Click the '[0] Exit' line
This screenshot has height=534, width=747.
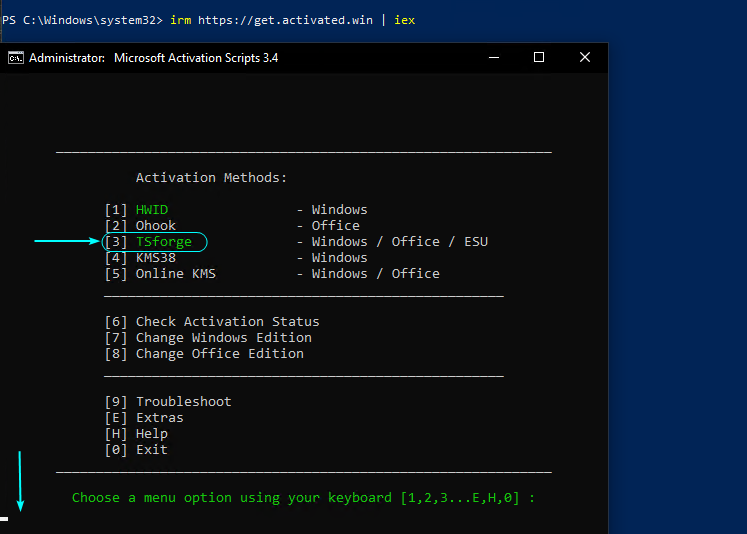(x=136, y=450)
